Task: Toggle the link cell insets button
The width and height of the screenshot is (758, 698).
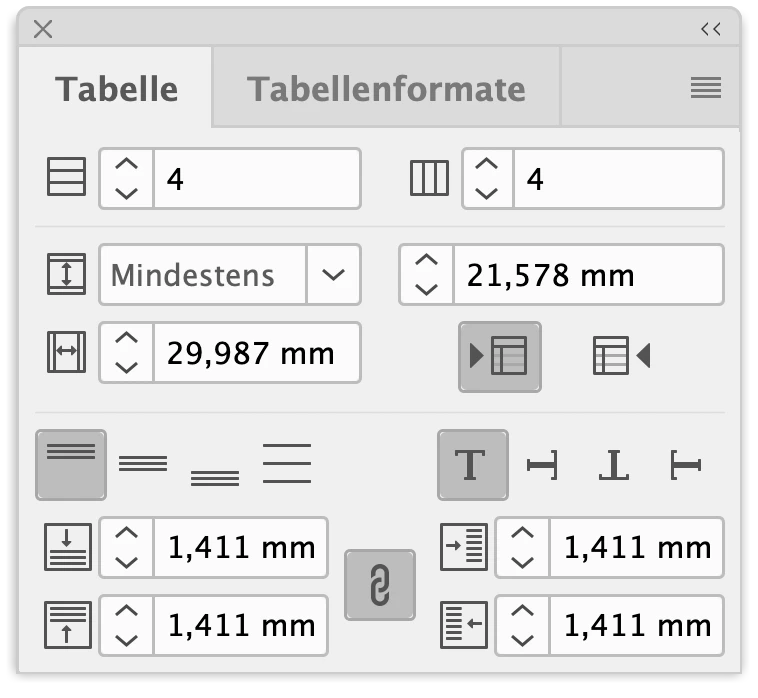Action: click(379, 584)
